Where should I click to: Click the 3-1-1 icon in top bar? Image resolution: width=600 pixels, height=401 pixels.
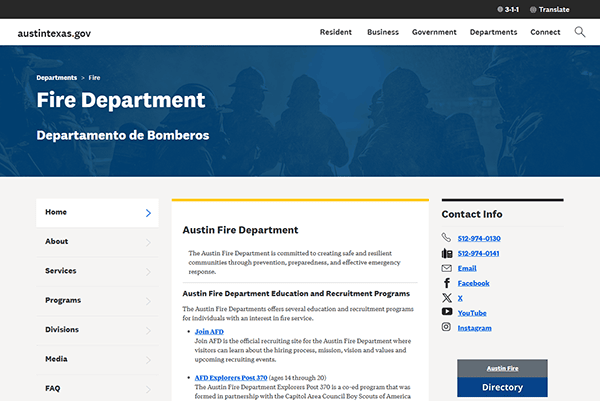click(x=500, y=9)
